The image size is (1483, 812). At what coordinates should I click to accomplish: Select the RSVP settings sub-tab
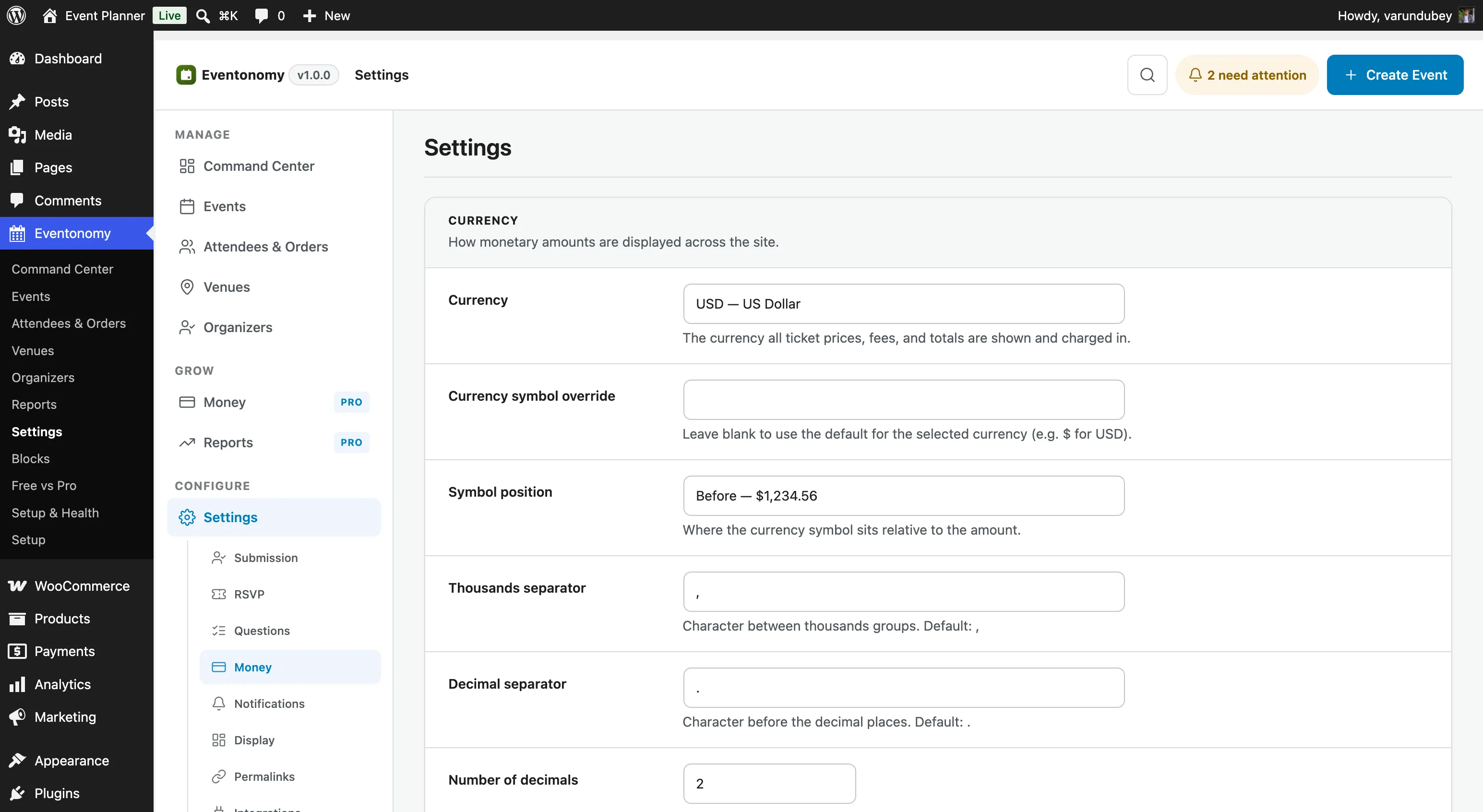290,594
